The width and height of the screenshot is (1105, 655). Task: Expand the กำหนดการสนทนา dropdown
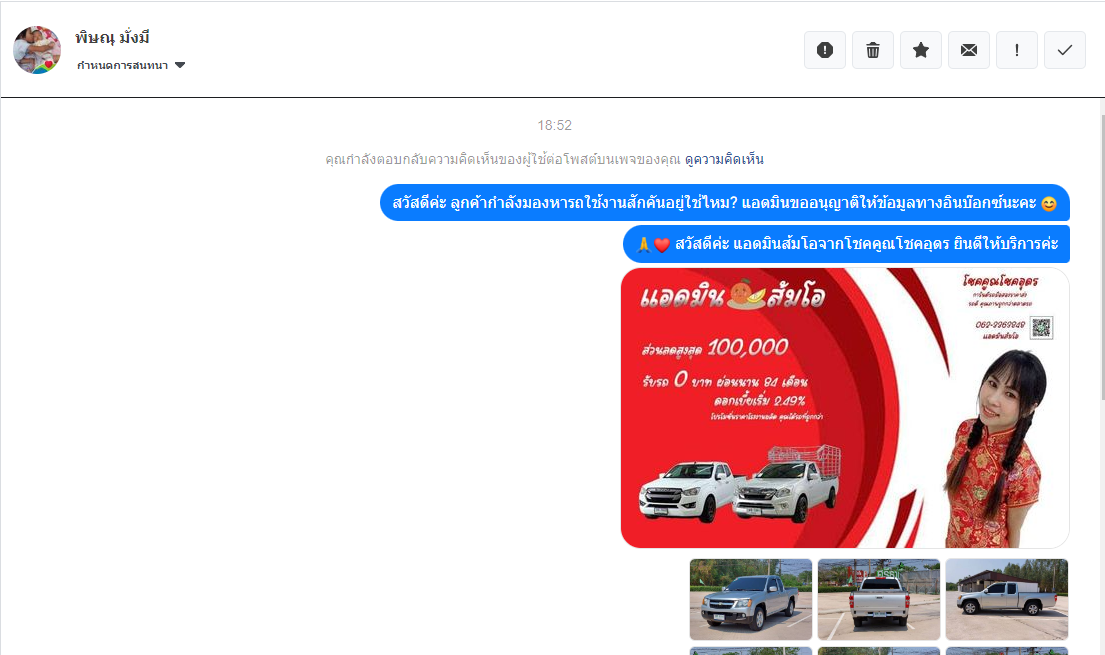click(131, 66)
